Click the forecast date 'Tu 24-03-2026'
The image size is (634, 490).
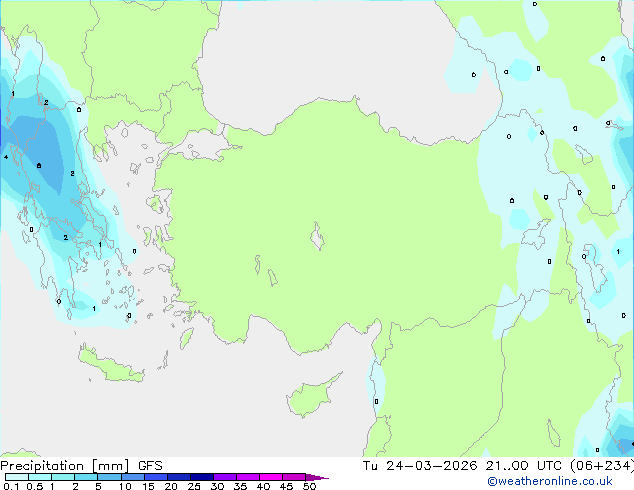point(420,466)
